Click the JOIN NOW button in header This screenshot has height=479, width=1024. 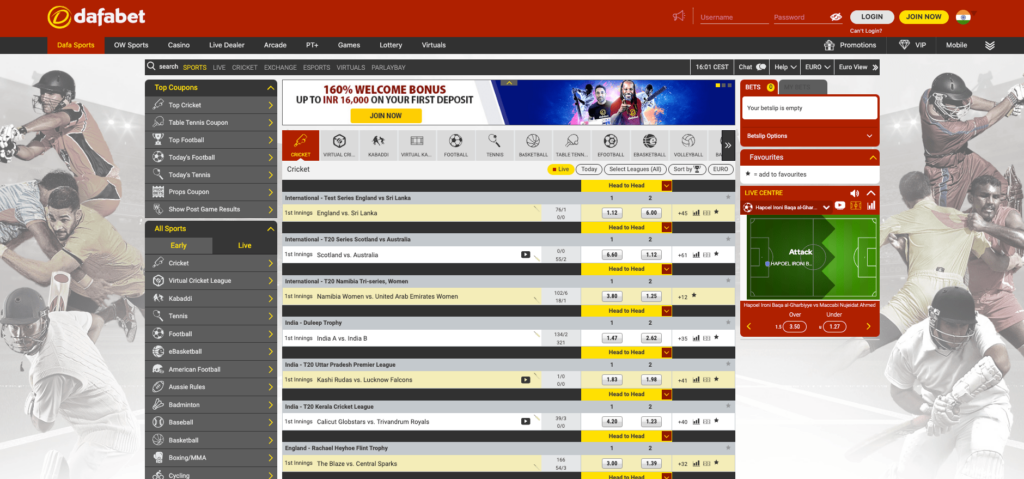click(x=923, y=17)
